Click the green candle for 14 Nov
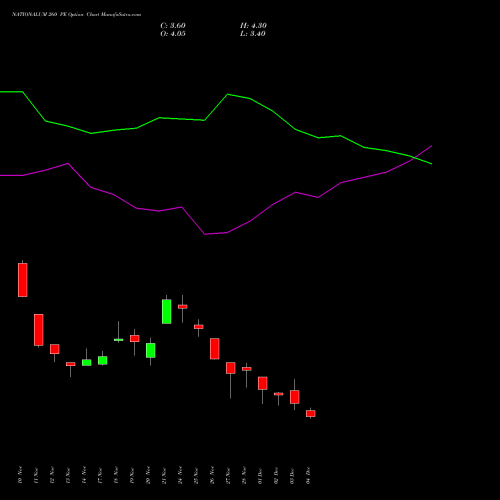 pyautogui.click(x=87, y=362)
